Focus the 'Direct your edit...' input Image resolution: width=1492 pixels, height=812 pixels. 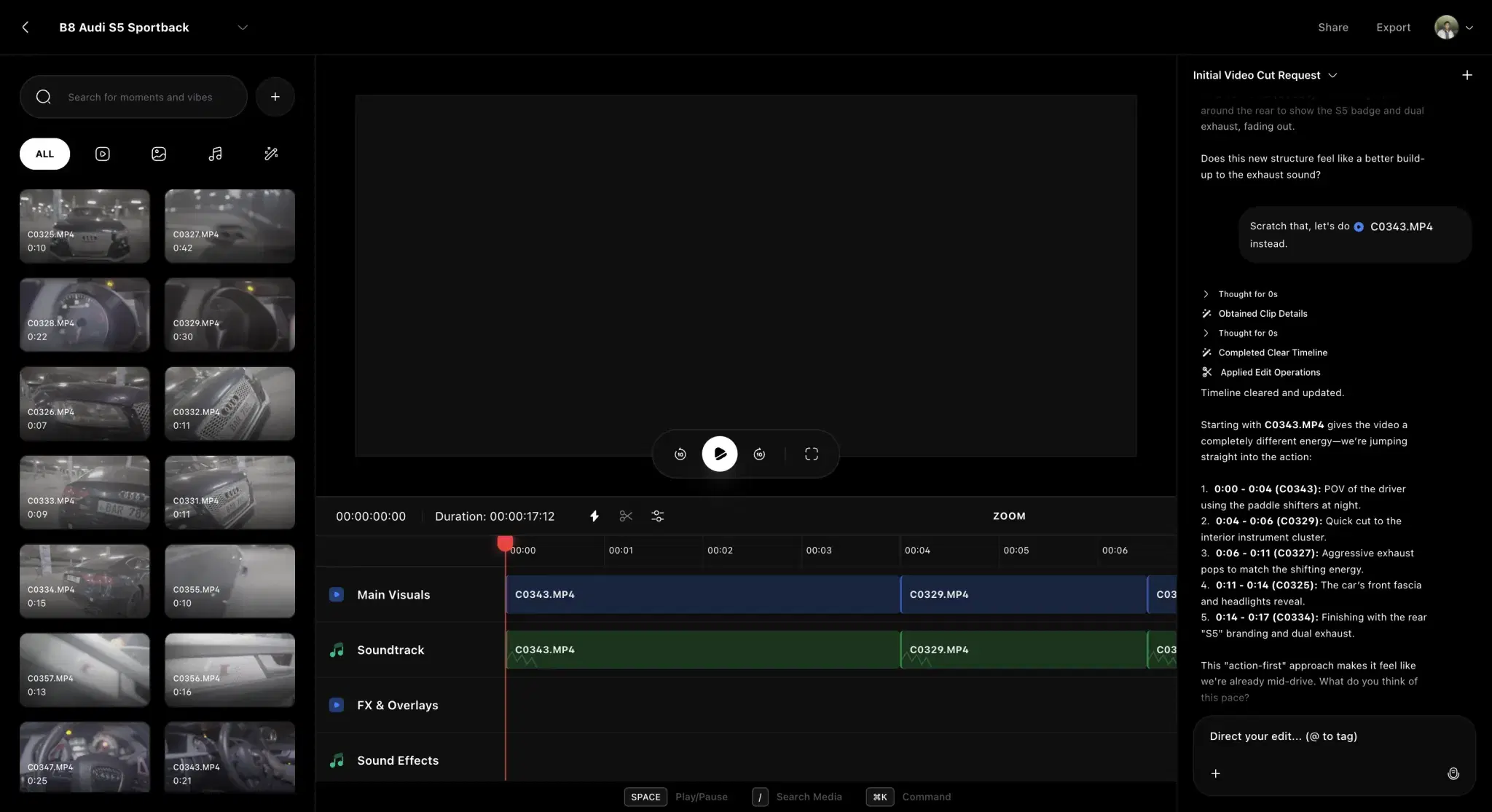click(1333, 736)
